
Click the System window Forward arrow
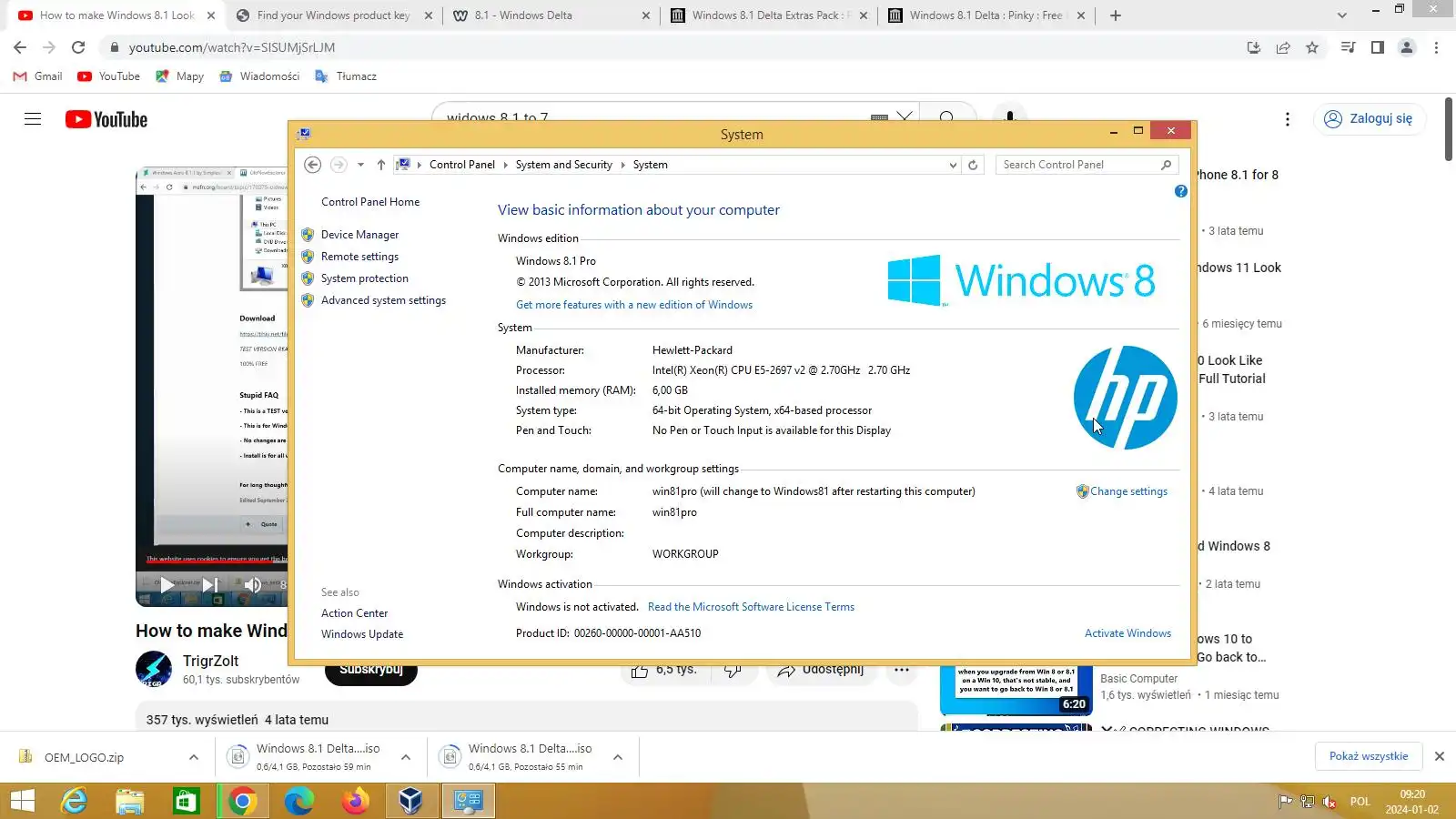click(x=339, y=165)
